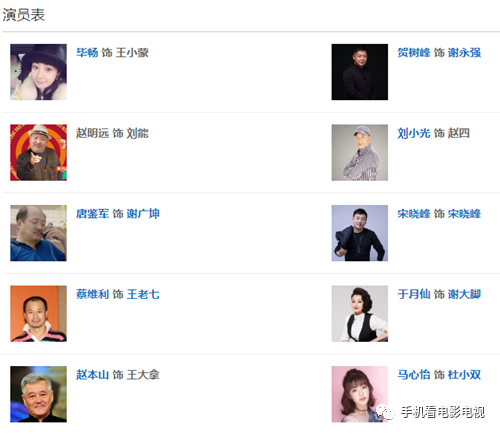This screenshot has height=434, width=500.
Task: Select the thumbnail next to 赵明远 饰 刘能
Action: [38, 153]
